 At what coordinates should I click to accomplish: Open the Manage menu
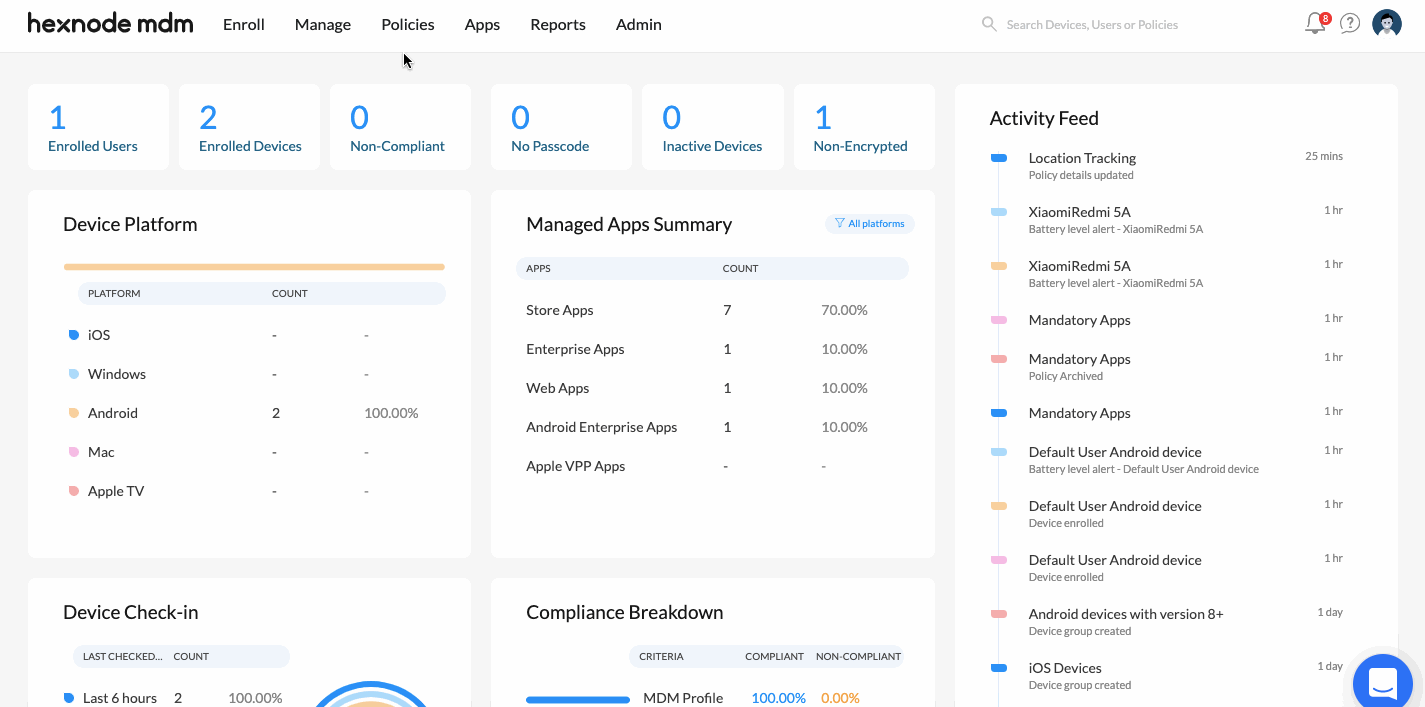coord(323,25)
